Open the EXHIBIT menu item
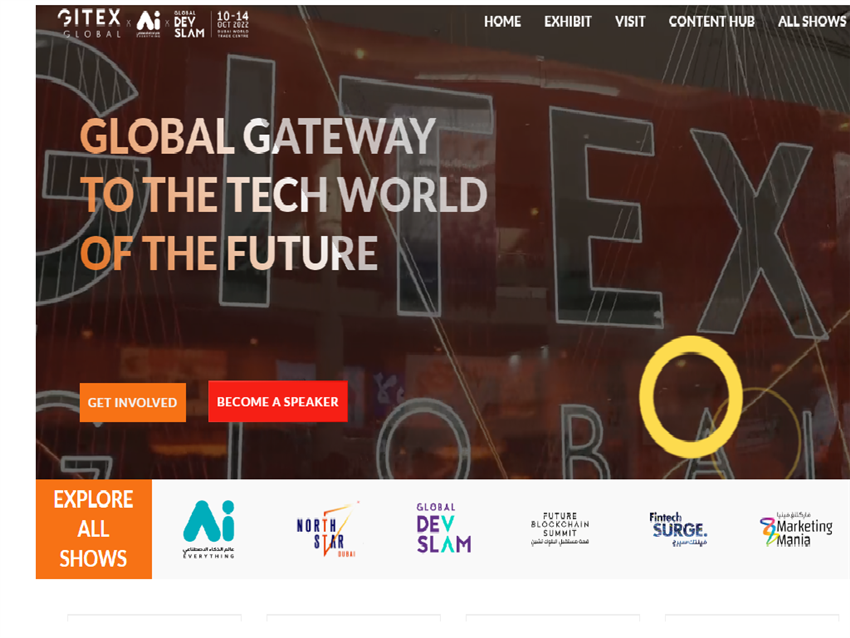Viewport: 850px width, 638px height. coord(567,21)
